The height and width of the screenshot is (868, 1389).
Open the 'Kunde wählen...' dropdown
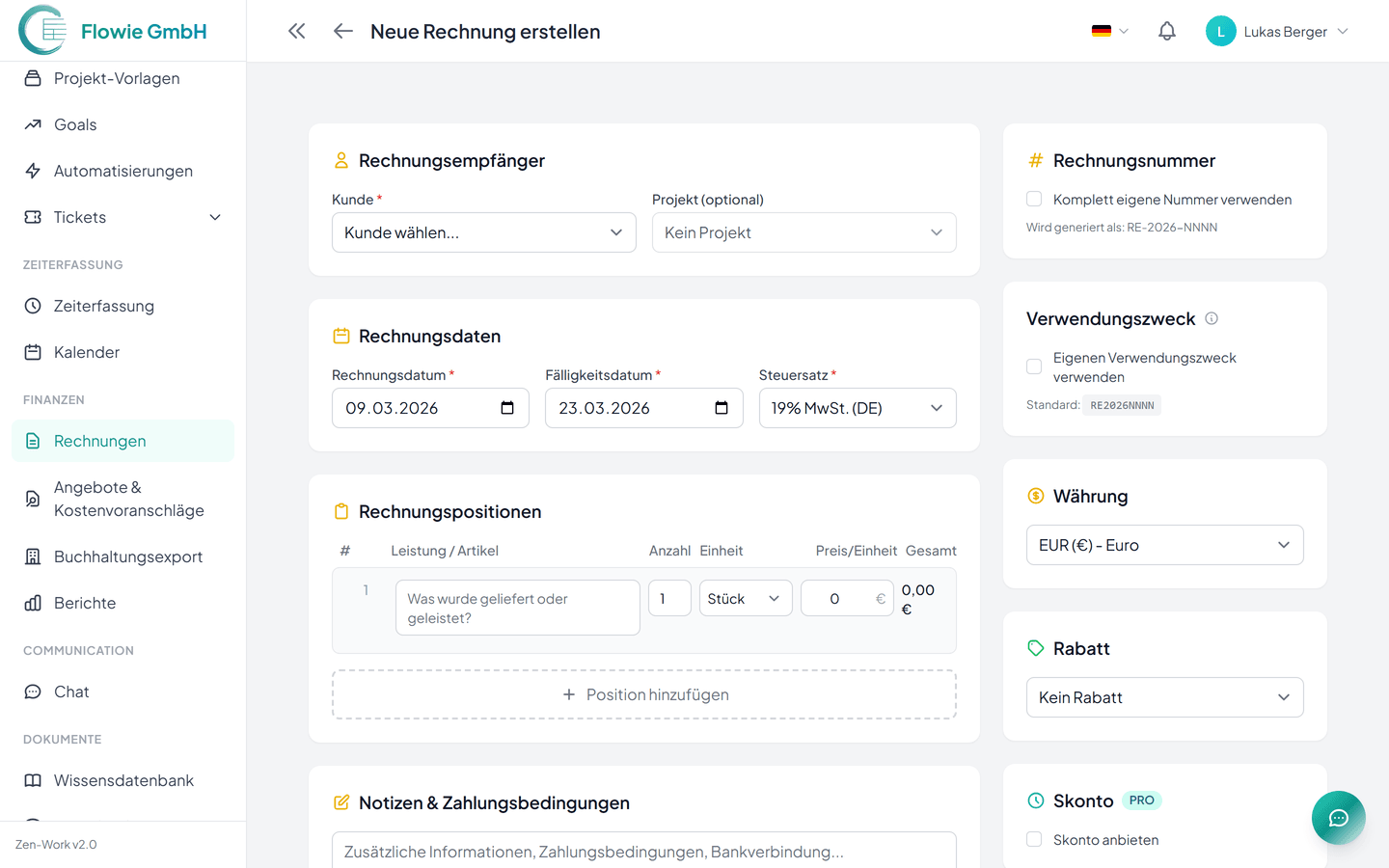[x=483, y=231]
